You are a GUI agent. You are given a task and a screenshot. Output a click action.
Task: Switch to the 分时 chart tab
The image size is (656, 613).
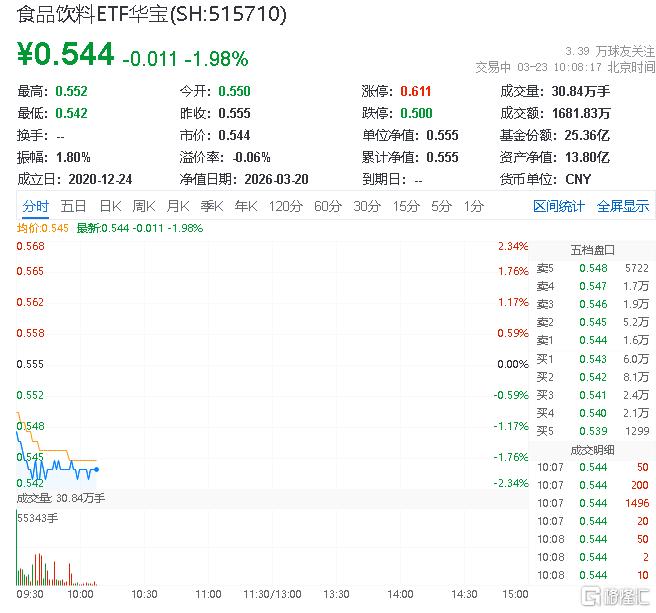[36, 206]
